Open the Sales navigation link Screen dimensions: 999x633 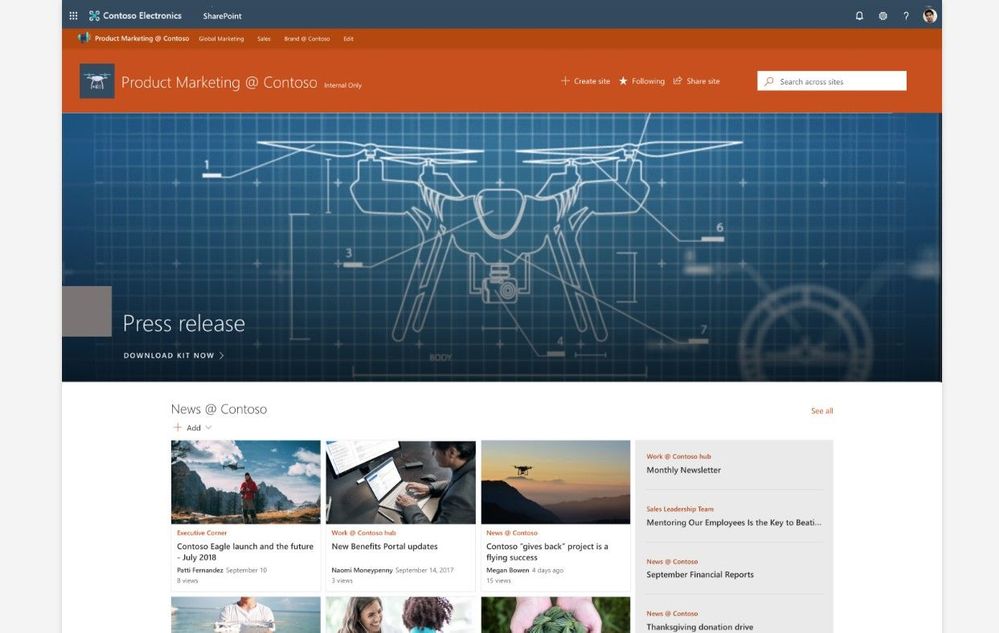262,38
